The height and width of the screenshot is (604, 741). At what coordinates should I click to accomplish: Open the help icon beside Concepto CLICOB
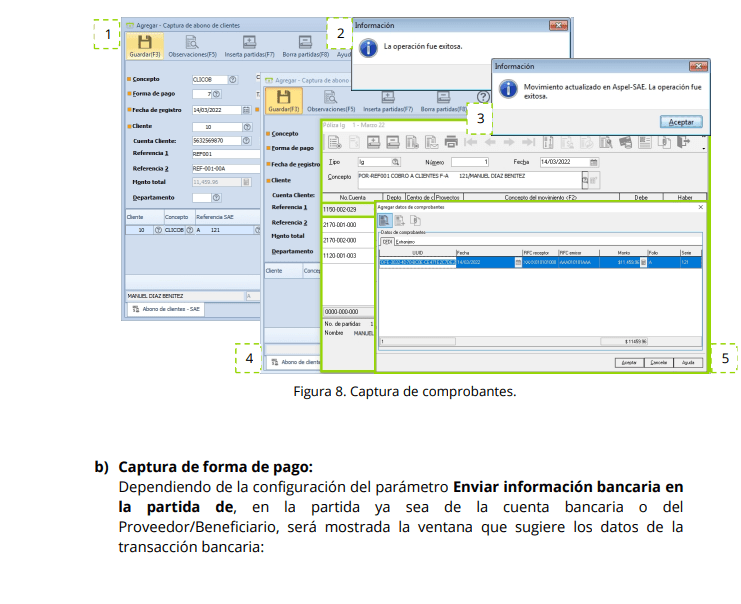pyautogui.click(x=232, y=78)
